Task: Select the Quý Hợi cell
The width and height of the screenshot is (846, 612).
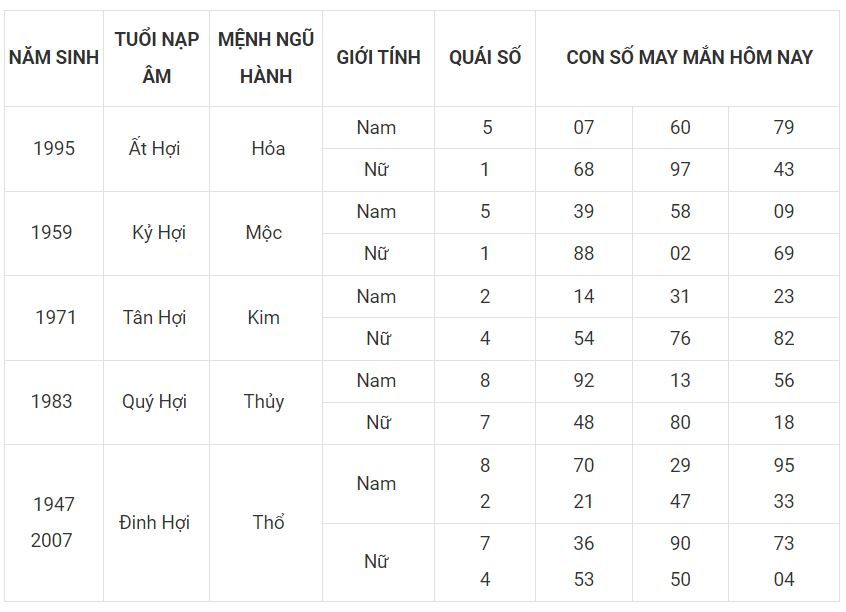Action: (154, 402)
